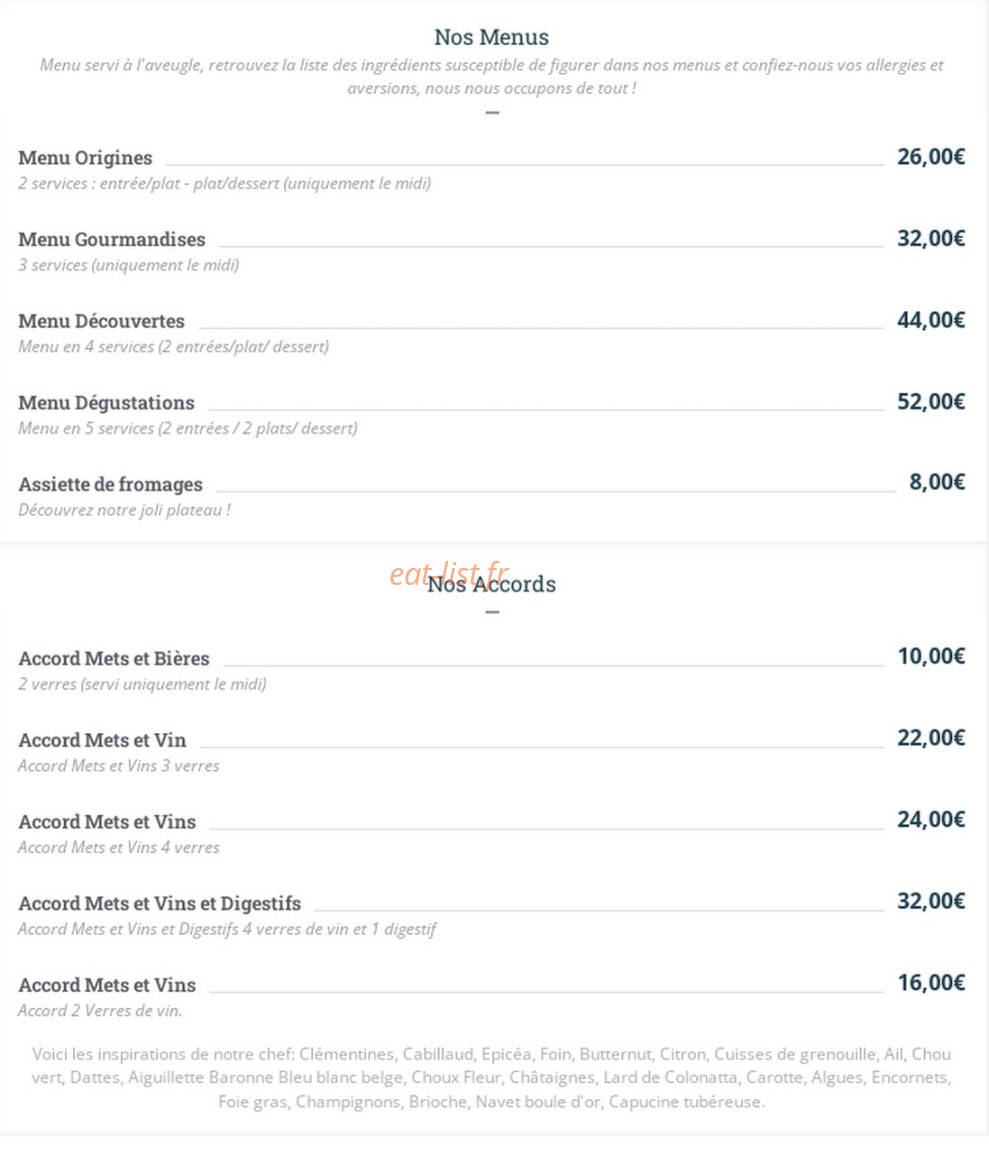Click the eat-list.fr watermark

coord(448,573)
